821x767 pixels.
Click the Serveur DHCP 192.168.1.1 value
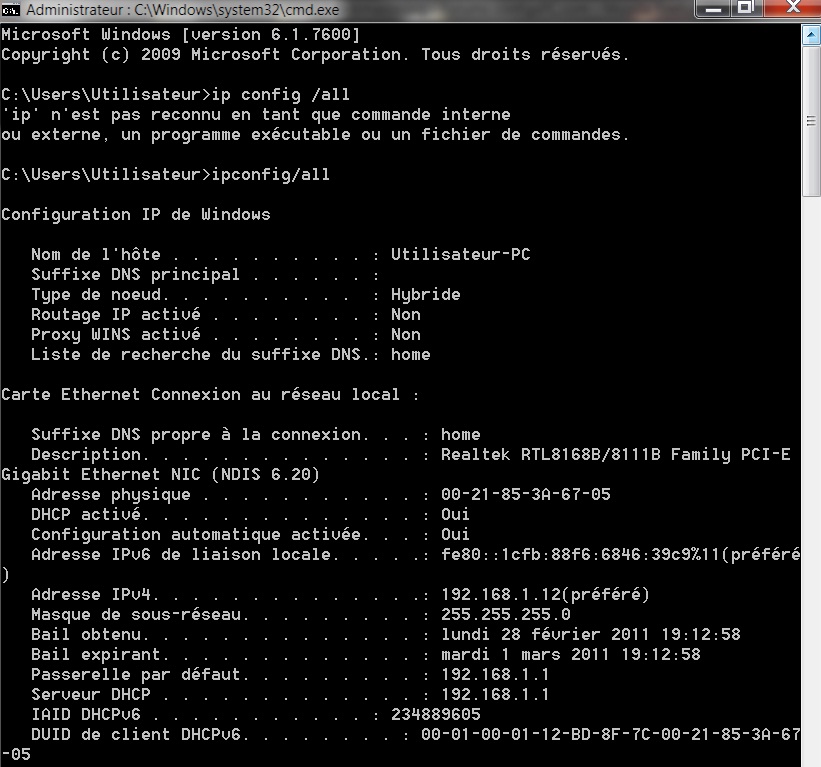pos(495,695)
